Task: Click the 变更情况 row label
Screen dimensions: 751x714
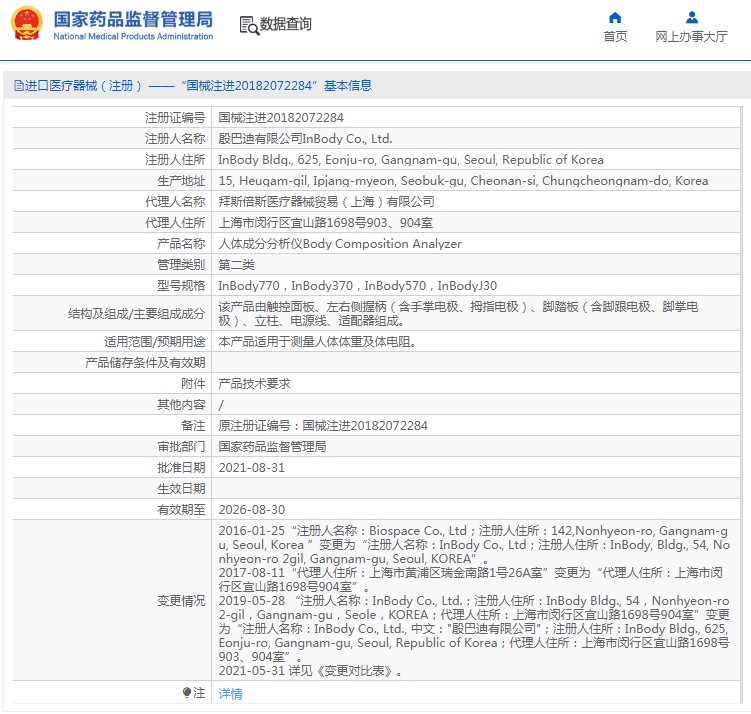Action: (181, 601)
